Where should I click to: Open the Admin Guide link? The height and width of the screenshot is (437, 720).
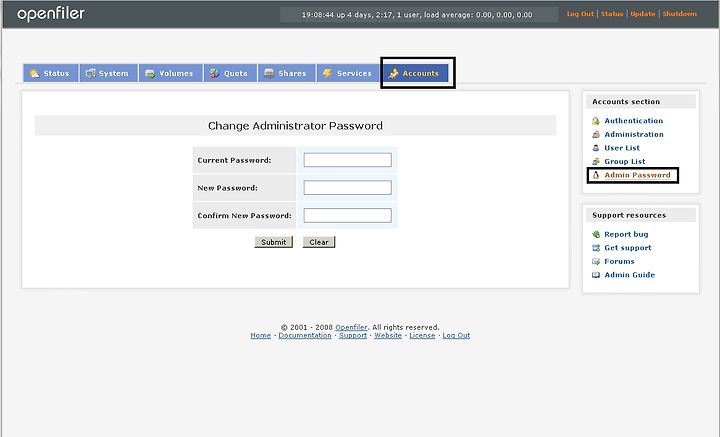point(630,275)
